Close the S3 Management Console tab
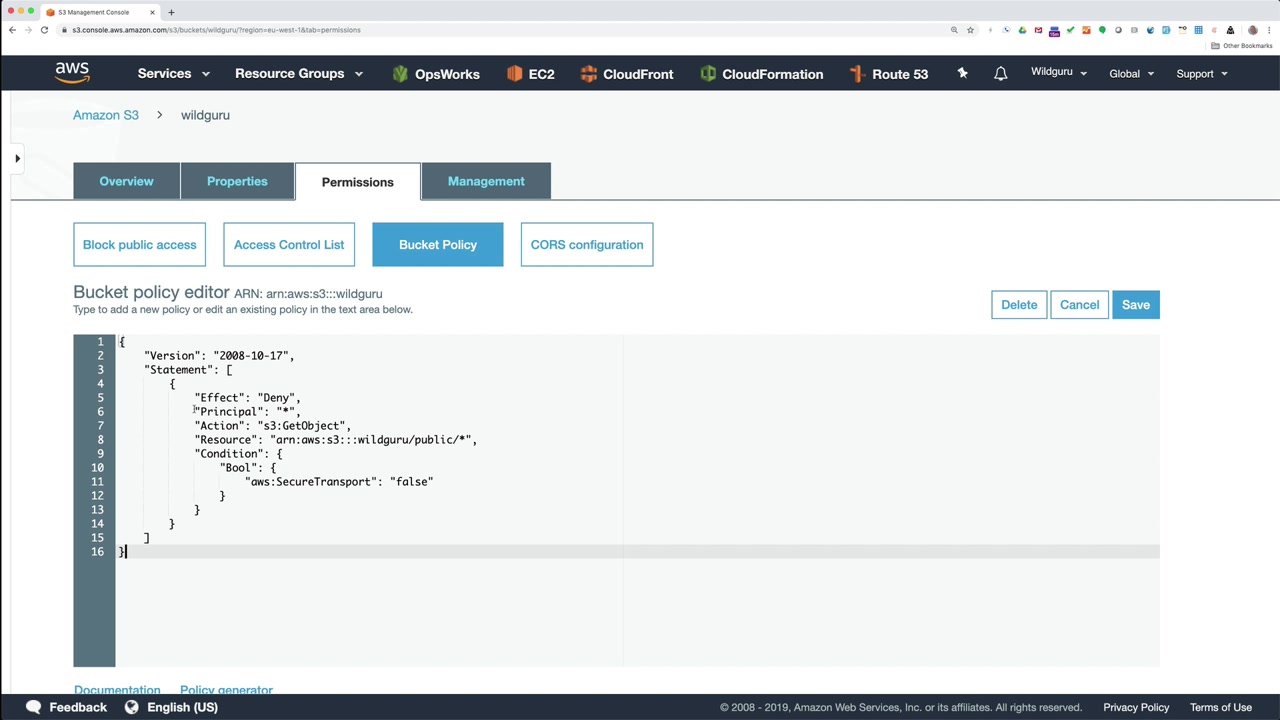Image resolution: width=1280 pixels, height=720 pixels. pos(152,12)
